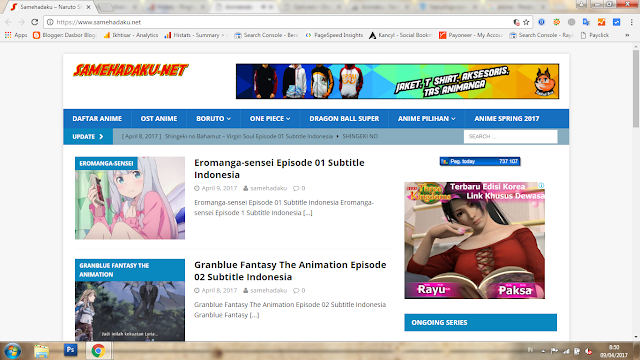
Task: Click the volume icon in system tray
Action: point(589,351)
